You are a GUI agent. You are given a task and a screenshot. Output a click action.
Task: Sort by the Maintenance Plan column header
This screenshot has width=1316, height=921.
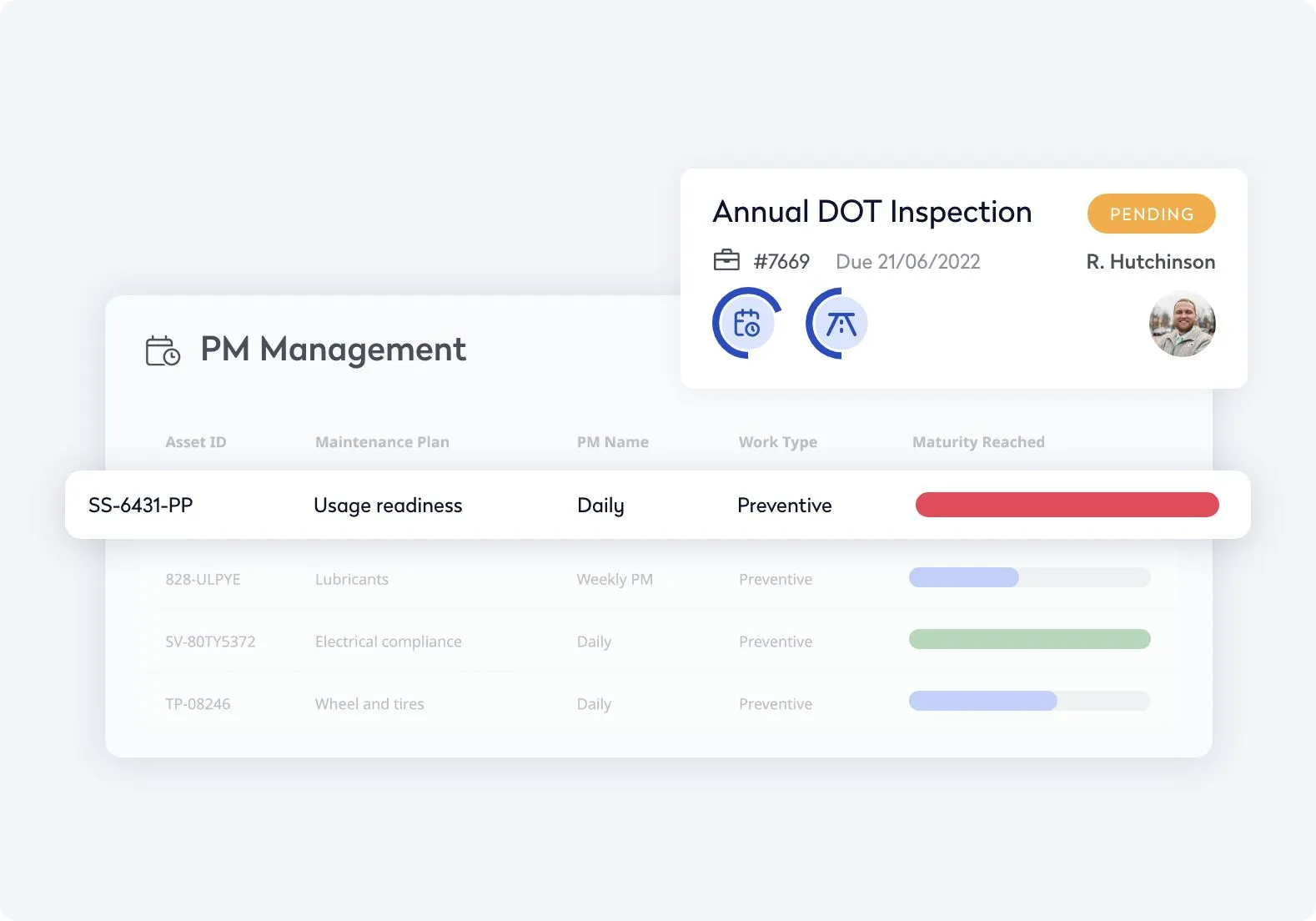click(x=382, y=442)
